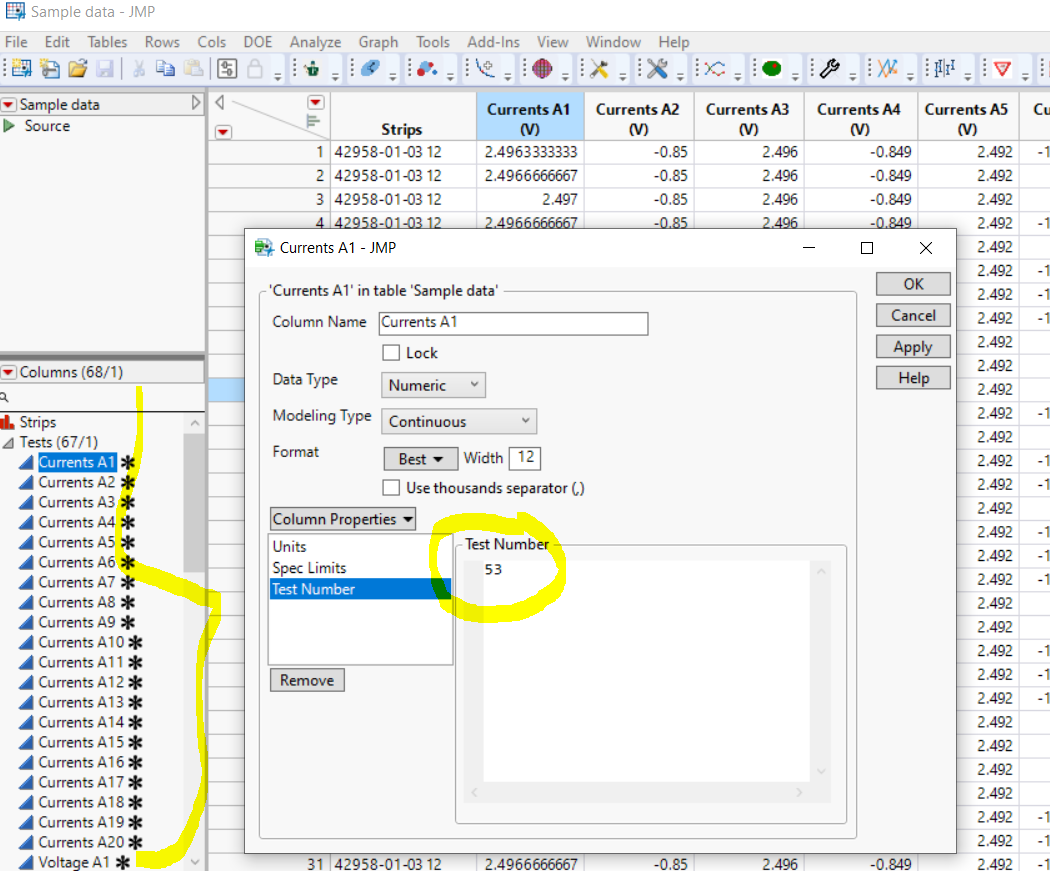Toggle the Lock checkbox

390,352
